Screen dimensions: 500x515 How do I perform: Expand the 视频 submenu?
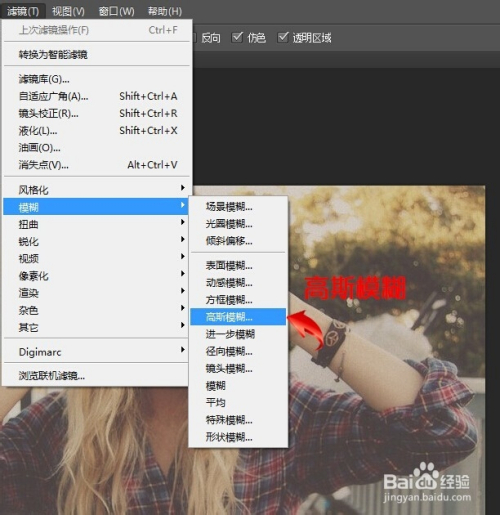tap(96, 258)
